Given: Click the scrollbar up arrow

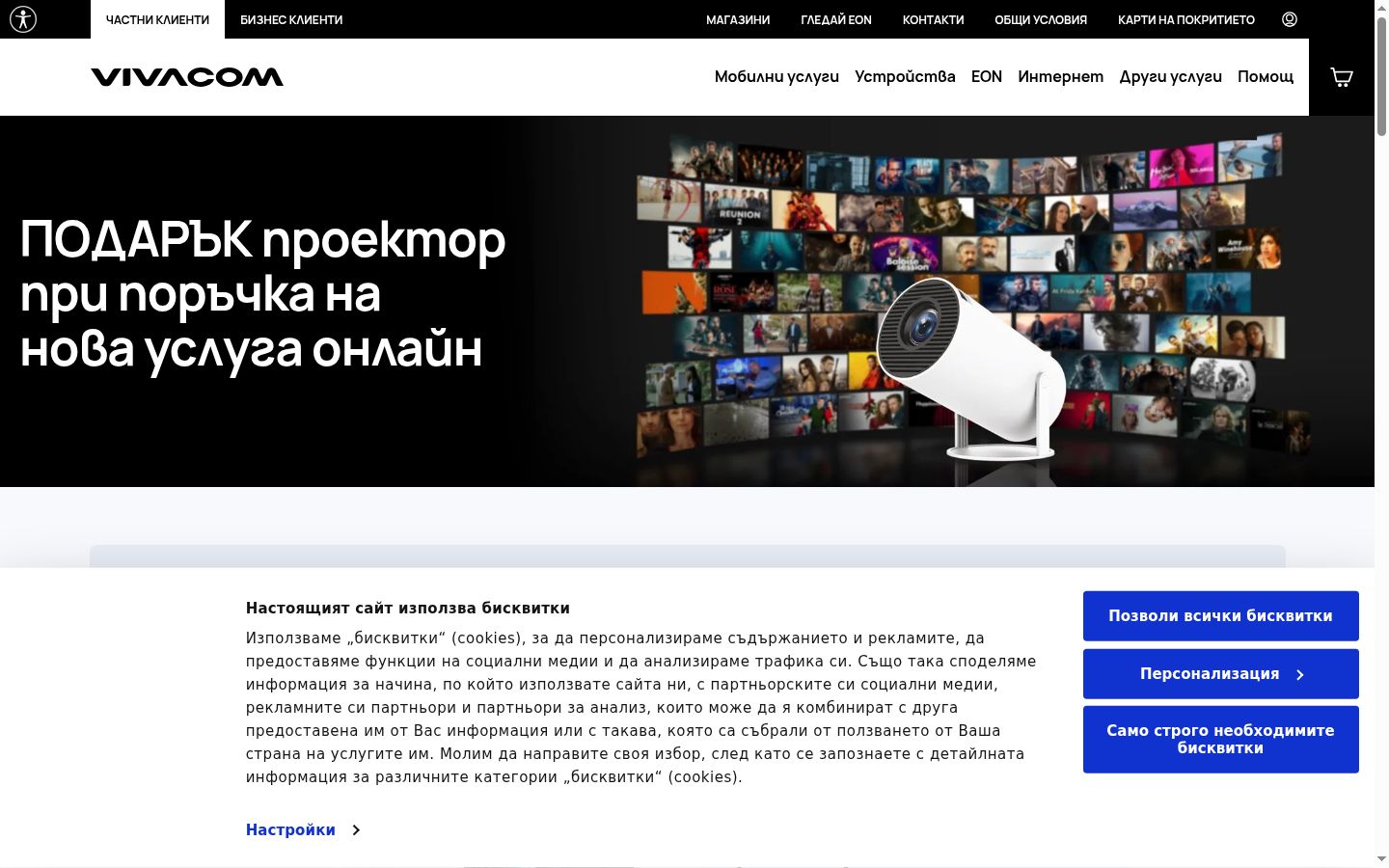Looking at the screenshot, I should click(x=1381, y=8).
